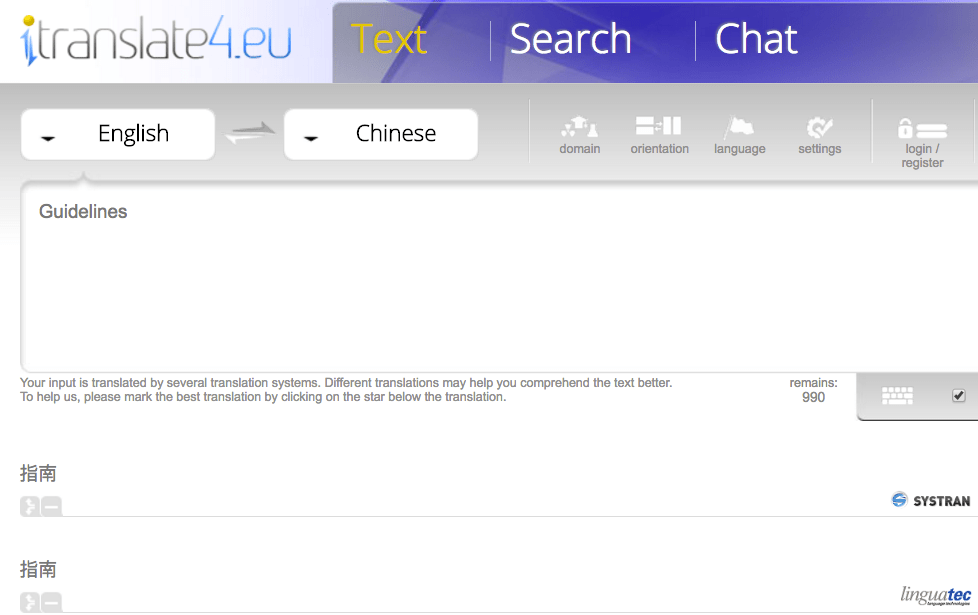Click minus toggle under the SYSTRAN translation

click(x=52, y=507)
